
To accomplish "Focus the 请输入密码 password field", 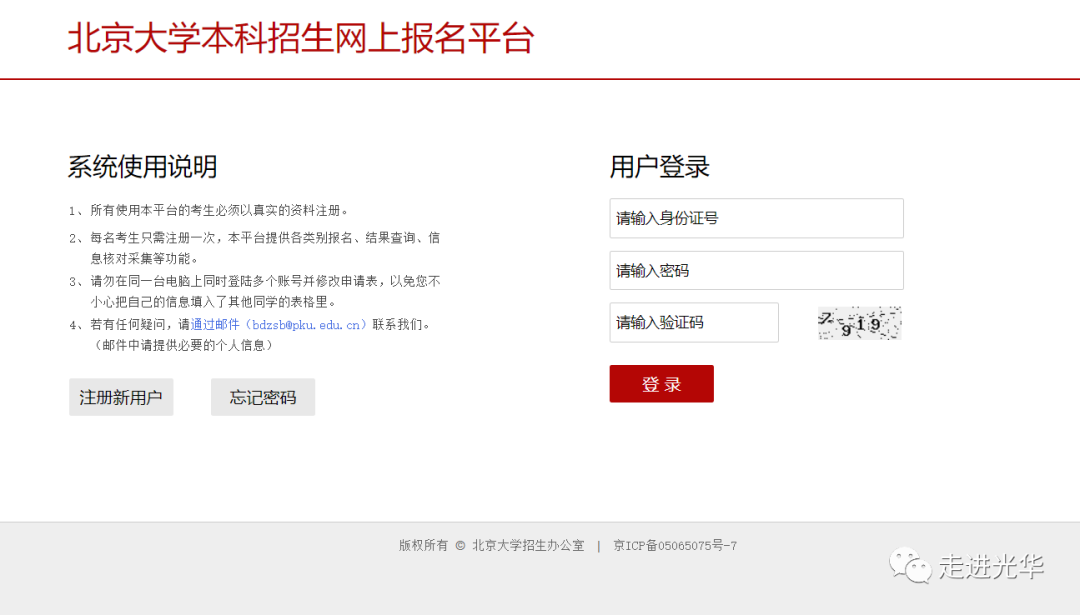I will pyautogui.click(x=756, y=271).
